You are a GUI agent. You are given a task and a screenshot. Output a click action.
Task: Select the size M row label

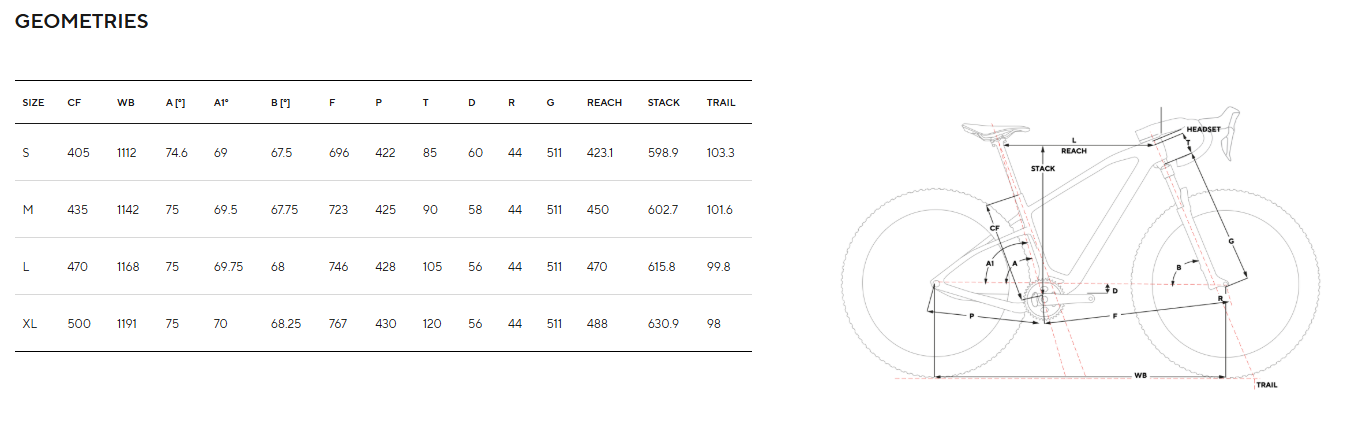28,209
